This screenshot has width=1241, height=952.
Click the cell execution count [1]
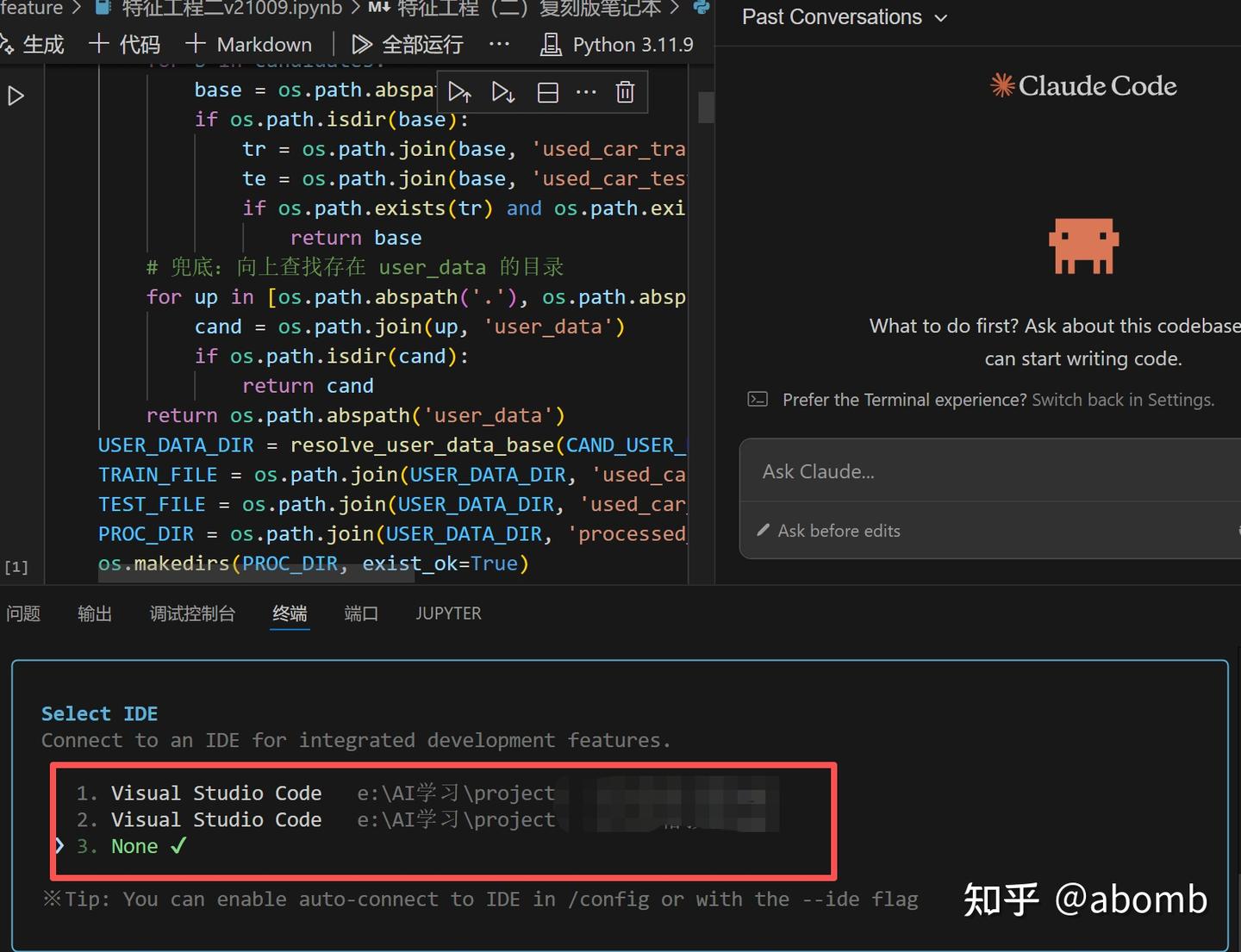pos(16,567)
